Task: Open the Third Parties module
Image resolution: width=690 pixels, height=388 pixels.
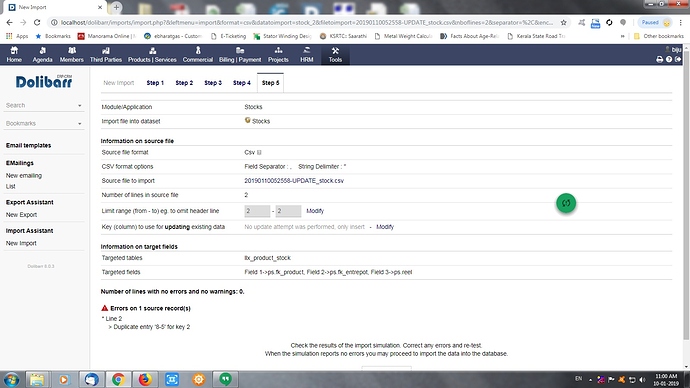Action: click(106, 55)
